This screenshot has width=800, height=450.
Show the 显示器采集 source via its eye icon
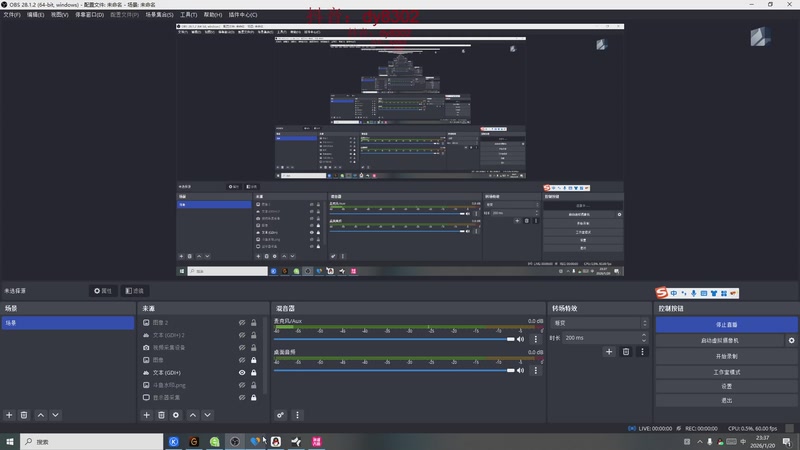242,397
